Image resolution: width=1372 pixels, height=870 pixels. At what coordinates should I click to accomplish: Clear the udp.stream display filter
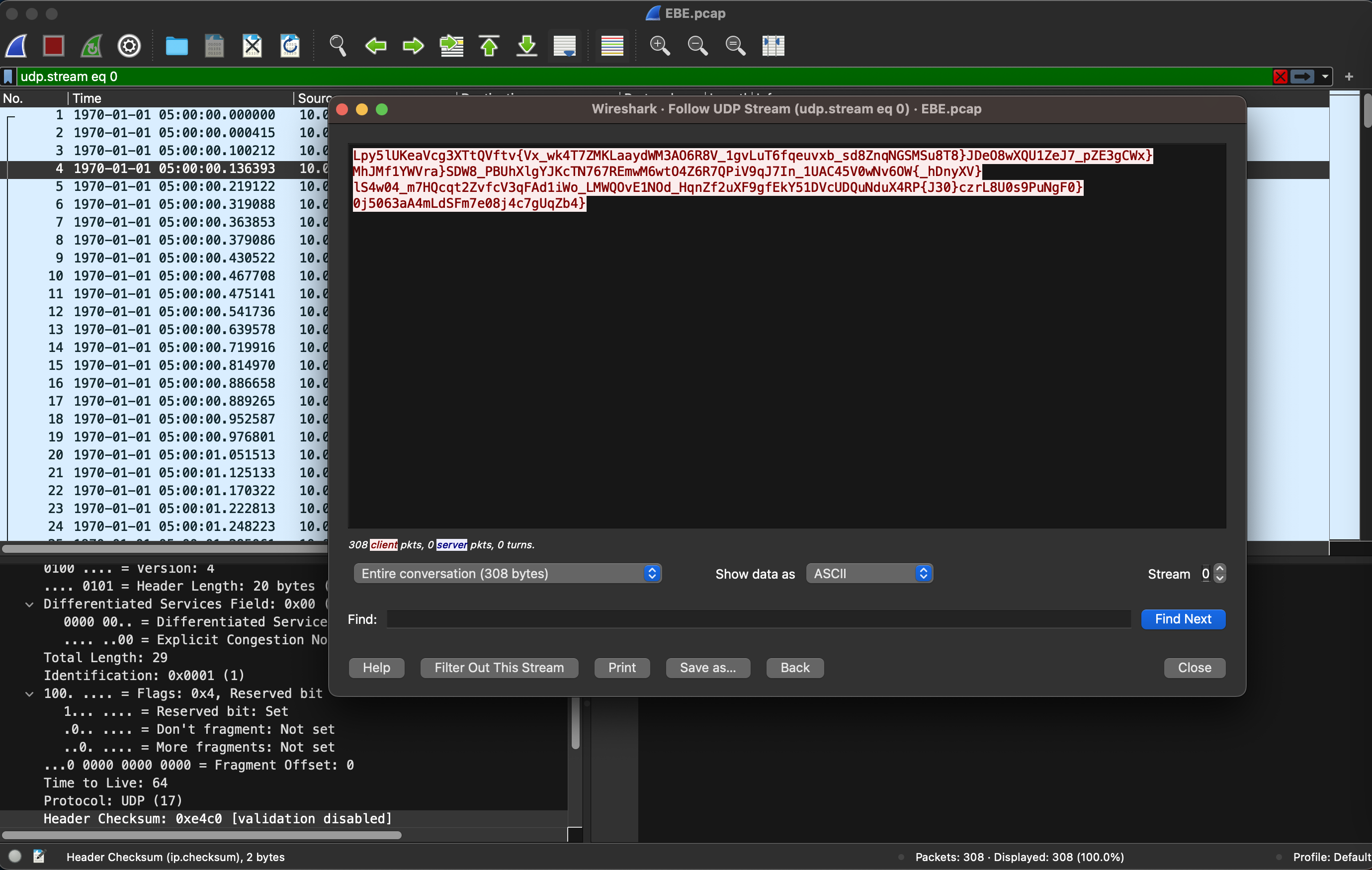[x=1280, y=77]
